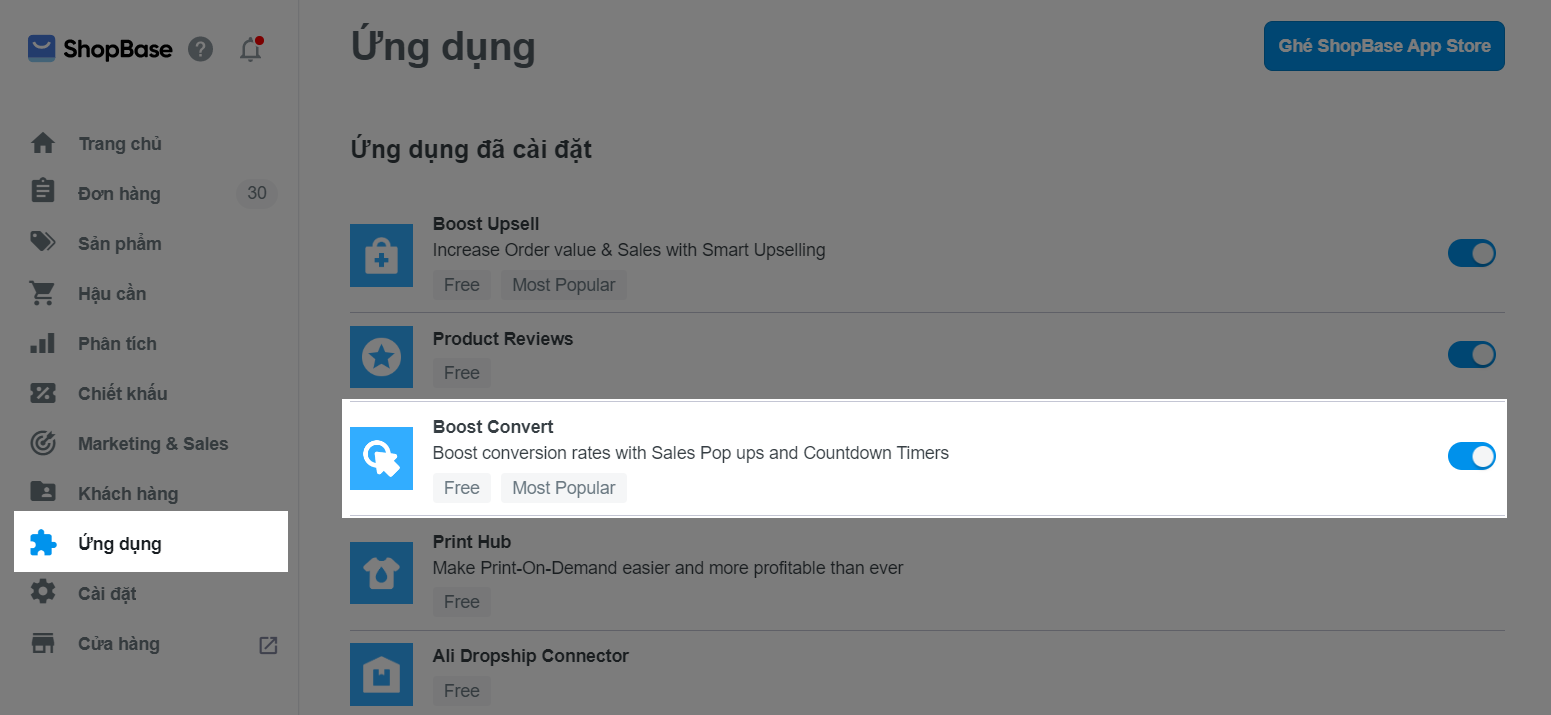This screenshot has height=715, width=1551.
Task: Click the Print Hub shirt icon
Action: pyautogui.click(x=381, y=573)
